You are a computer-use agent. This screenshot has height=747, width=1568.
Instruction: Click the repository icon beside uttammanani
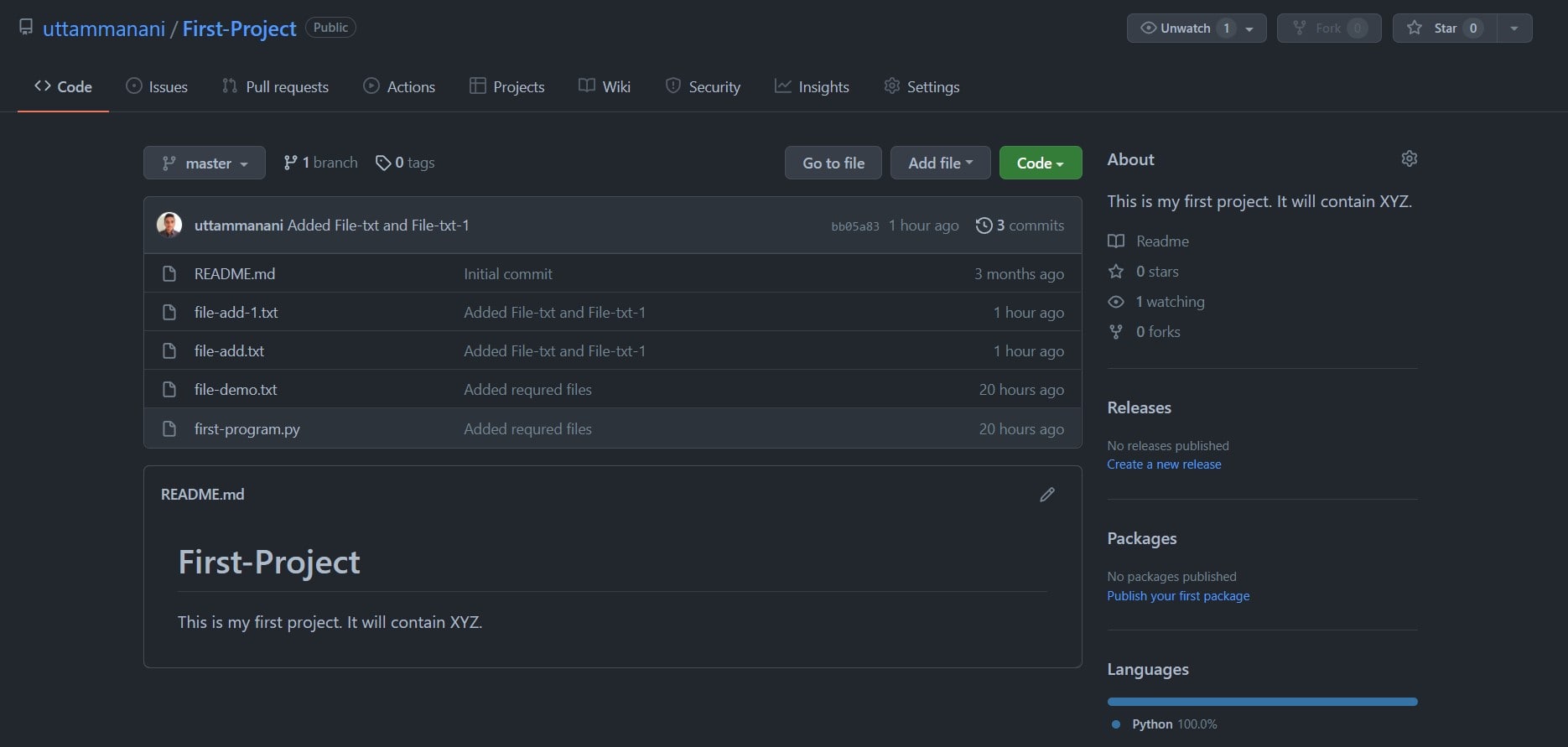coord(26,28)
